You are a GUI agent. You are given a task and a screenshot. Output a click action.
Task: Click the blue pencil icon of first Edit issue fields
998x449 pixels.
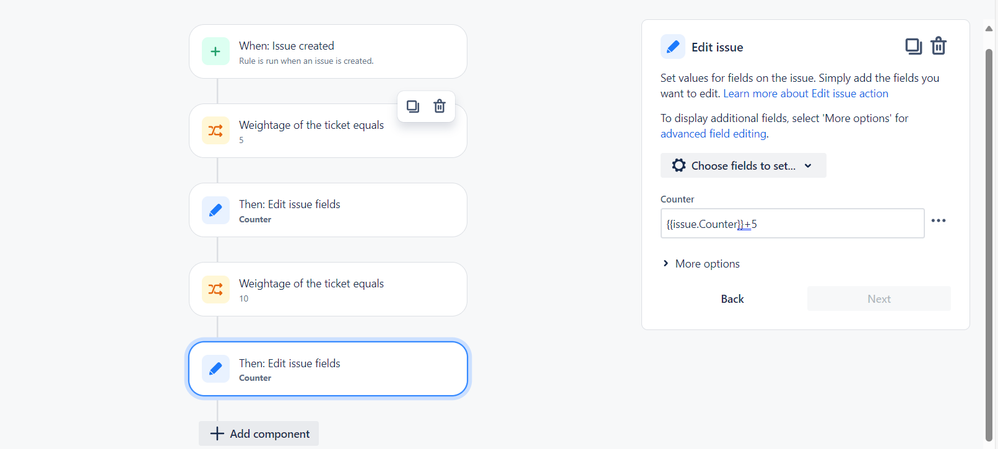click(x=216, y=210)
